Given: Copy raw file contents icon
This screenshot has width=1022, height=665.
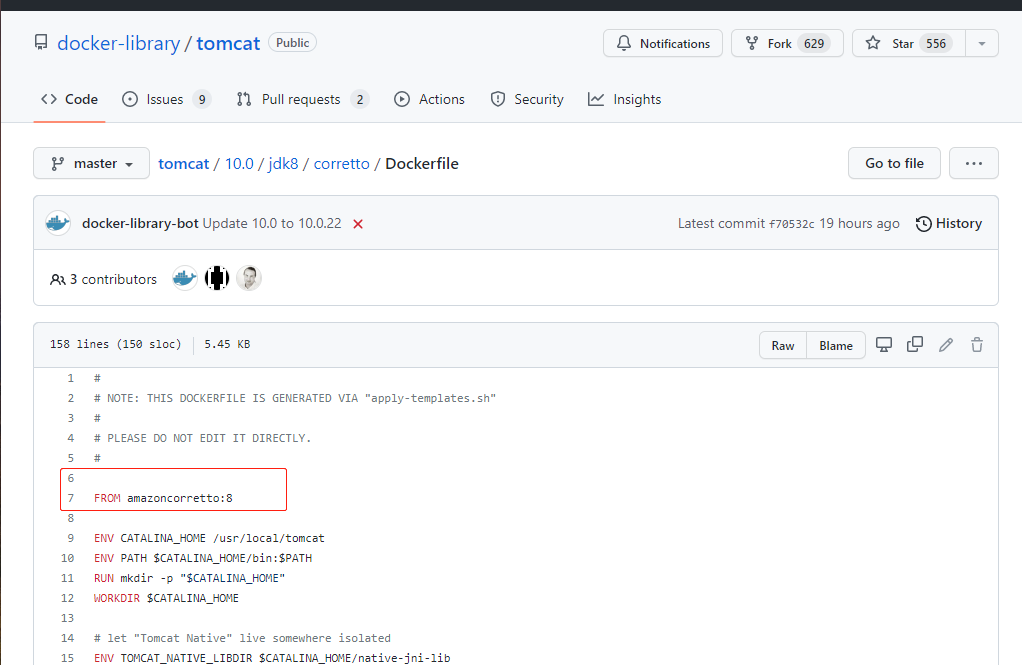Looking at the screenshot, I should [x=915, y=344].
